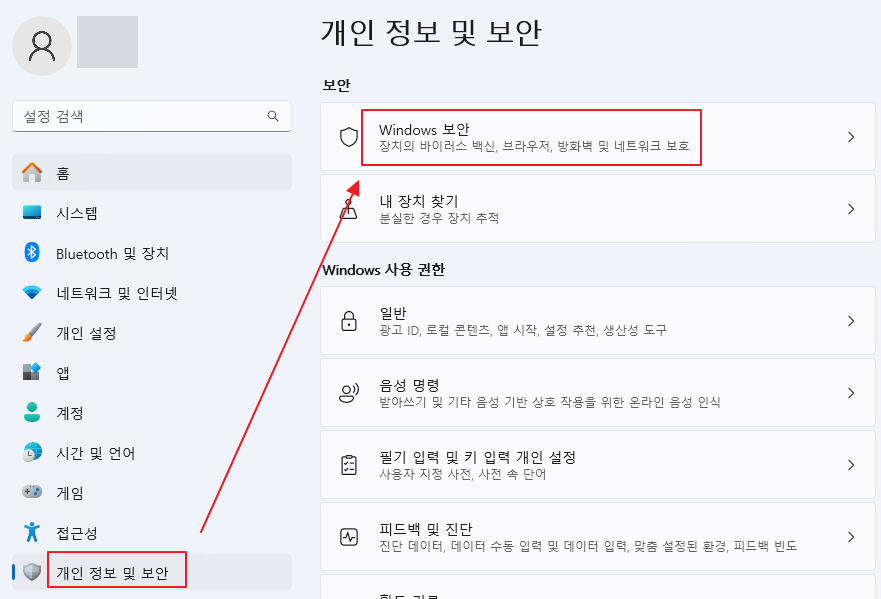Click text 받아쓰기 및 기타 음성 기반 description
This screenshot has width=881, height=599.
(550, 402)
